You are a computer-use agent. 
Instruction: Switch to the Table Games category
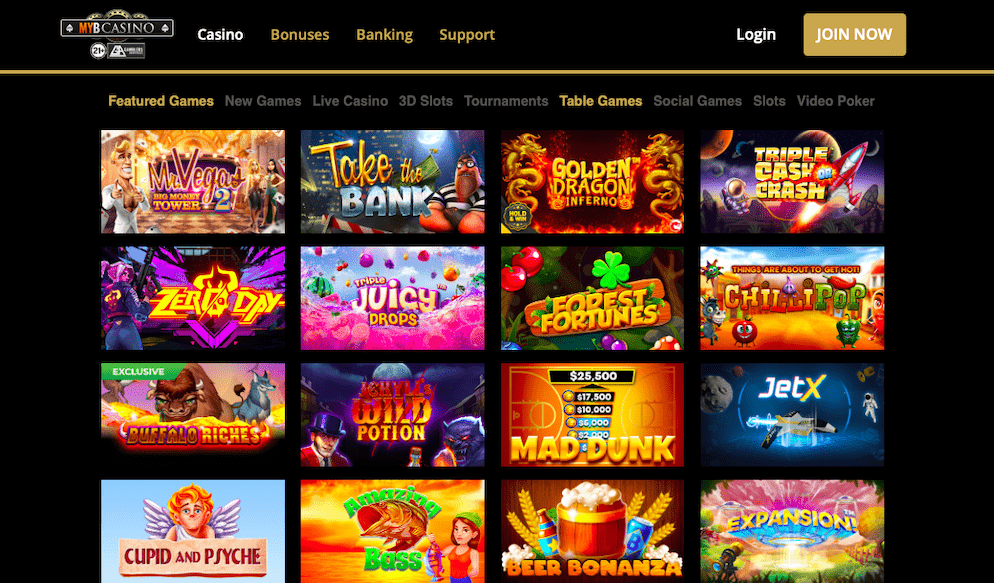click(x=600, y=101)
